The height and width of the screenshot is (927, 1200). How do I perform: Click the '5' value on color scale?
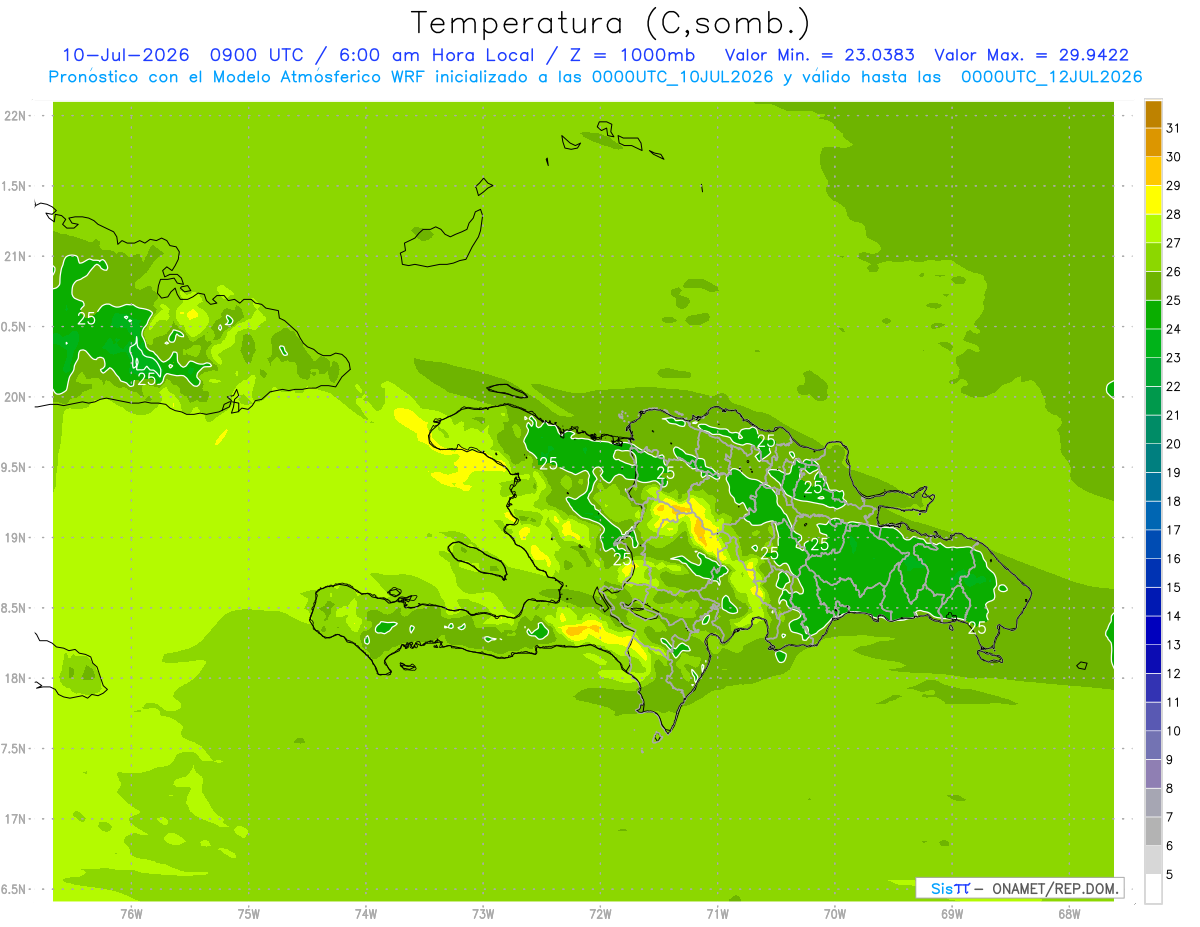(x=1169, y=874)
